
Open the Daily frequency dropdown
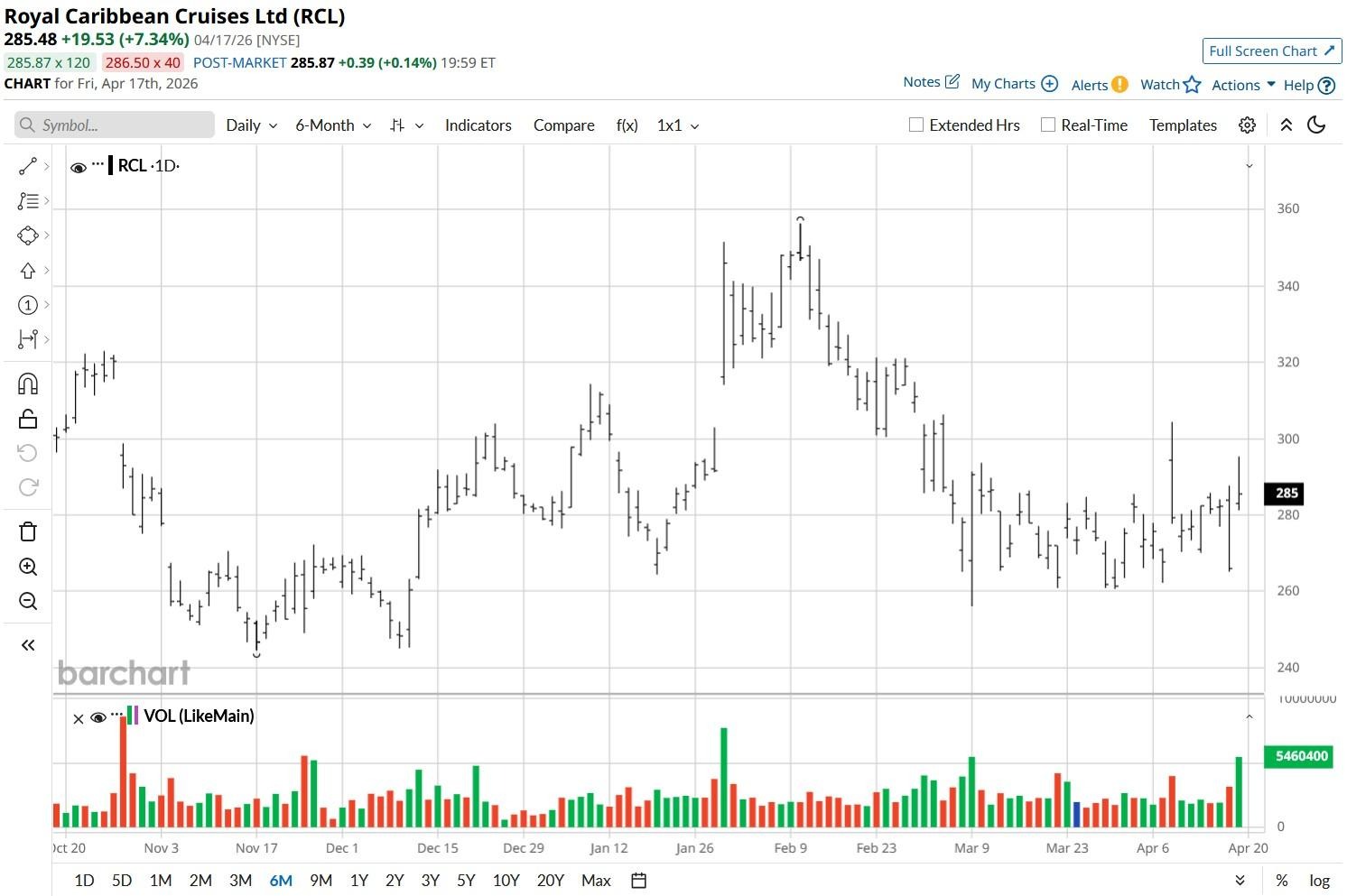[252, 125]
